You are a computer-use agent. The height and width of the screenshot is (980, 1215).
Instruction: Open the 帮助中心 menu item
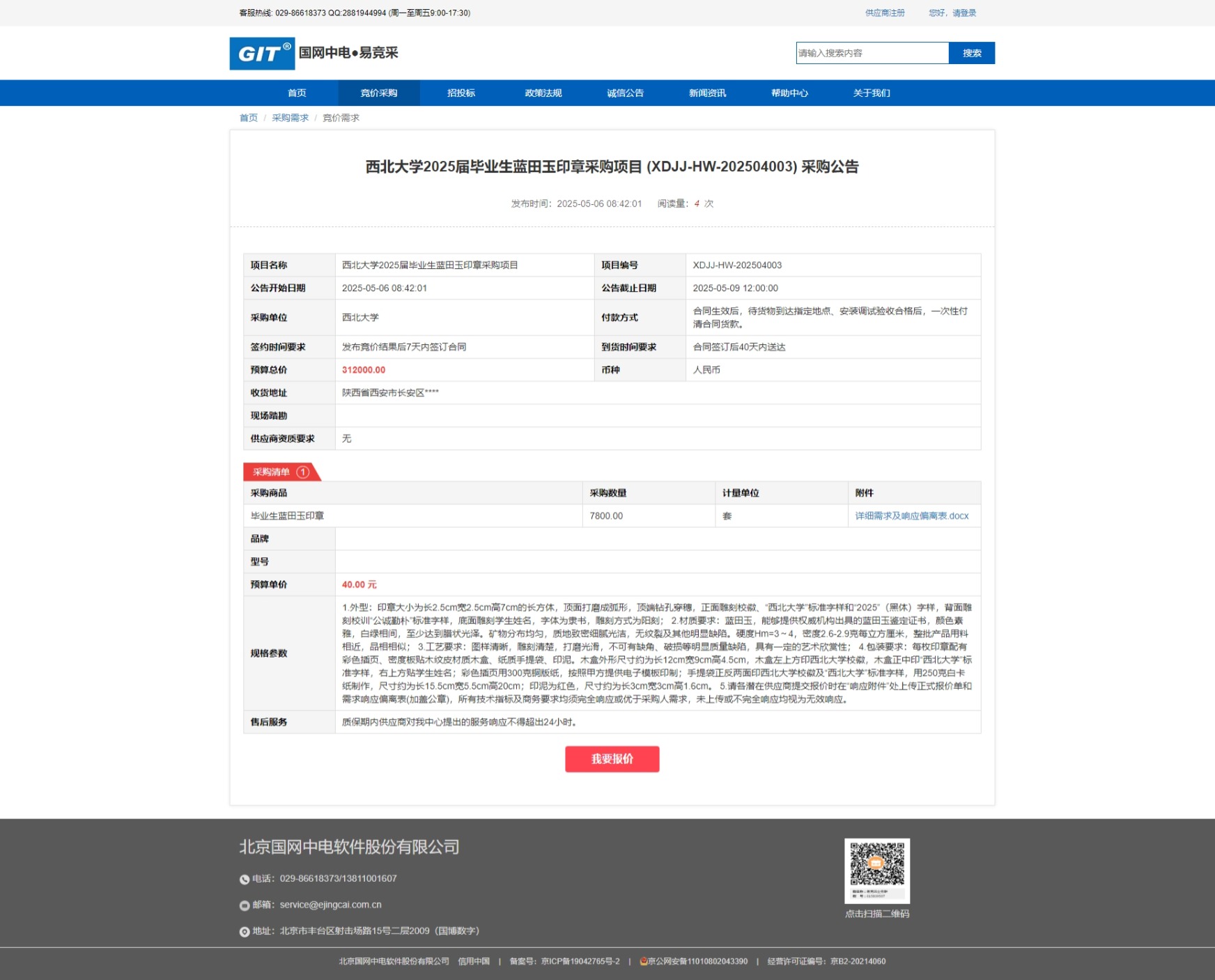pyautogui.click(x=789, y=93)
